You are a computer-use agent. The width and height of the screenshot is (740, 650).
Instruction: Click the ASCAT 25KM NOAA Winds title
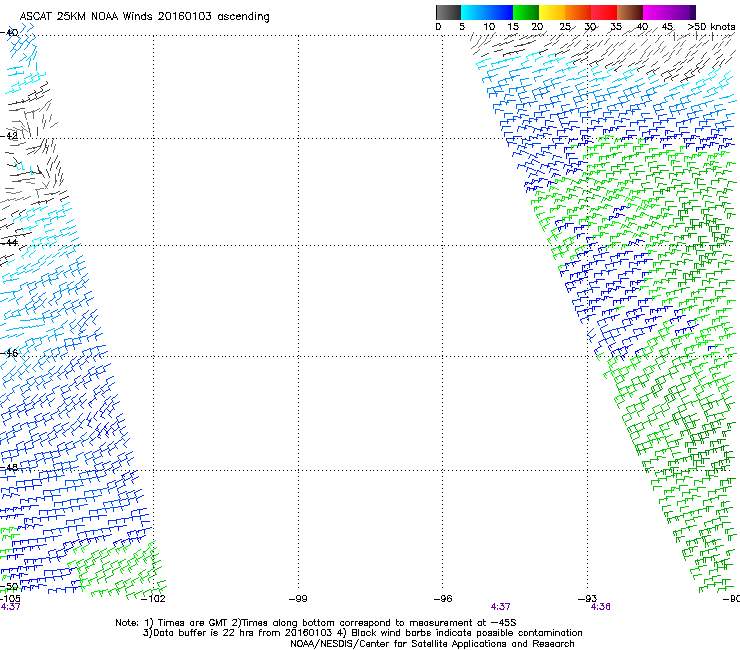144,17
